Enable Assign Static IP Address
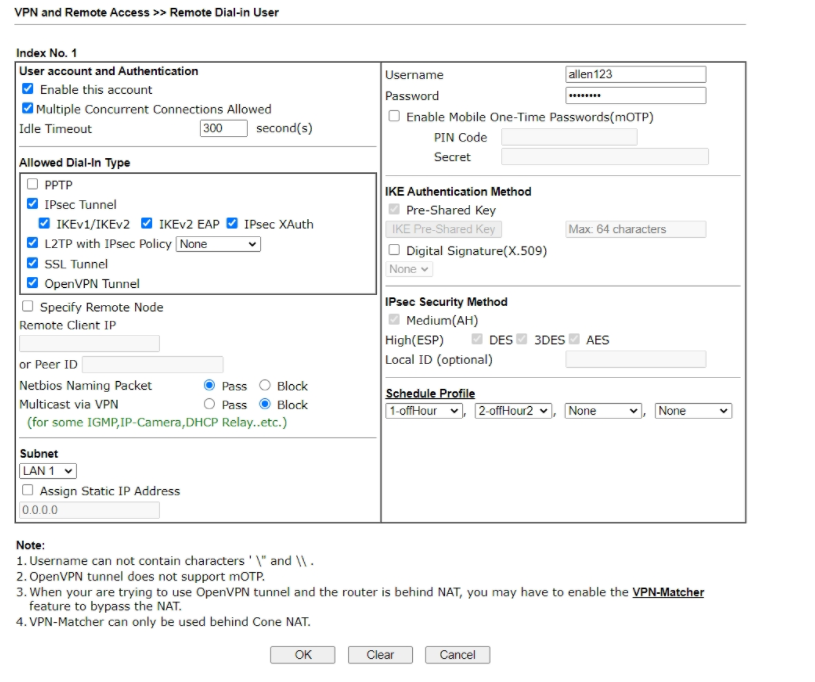 tap(28, 491)
